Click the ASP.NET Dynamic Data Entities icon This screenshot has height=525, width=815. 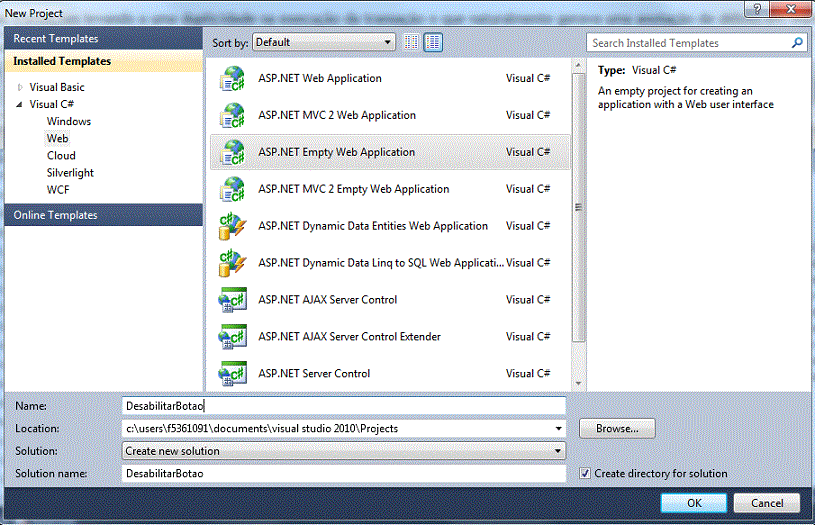pyautogui.click(x=232, y=227)
